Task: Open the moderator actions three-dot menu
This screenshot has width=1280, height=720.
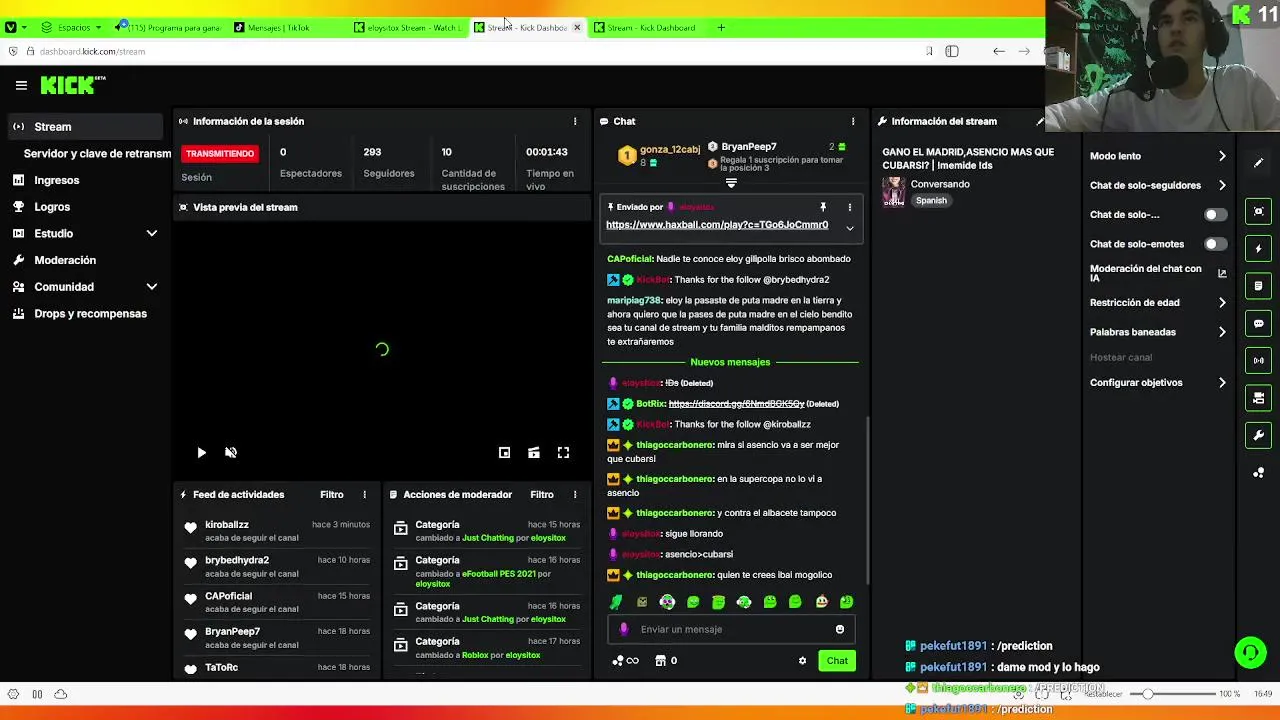Action: click(x=575, y=495)
